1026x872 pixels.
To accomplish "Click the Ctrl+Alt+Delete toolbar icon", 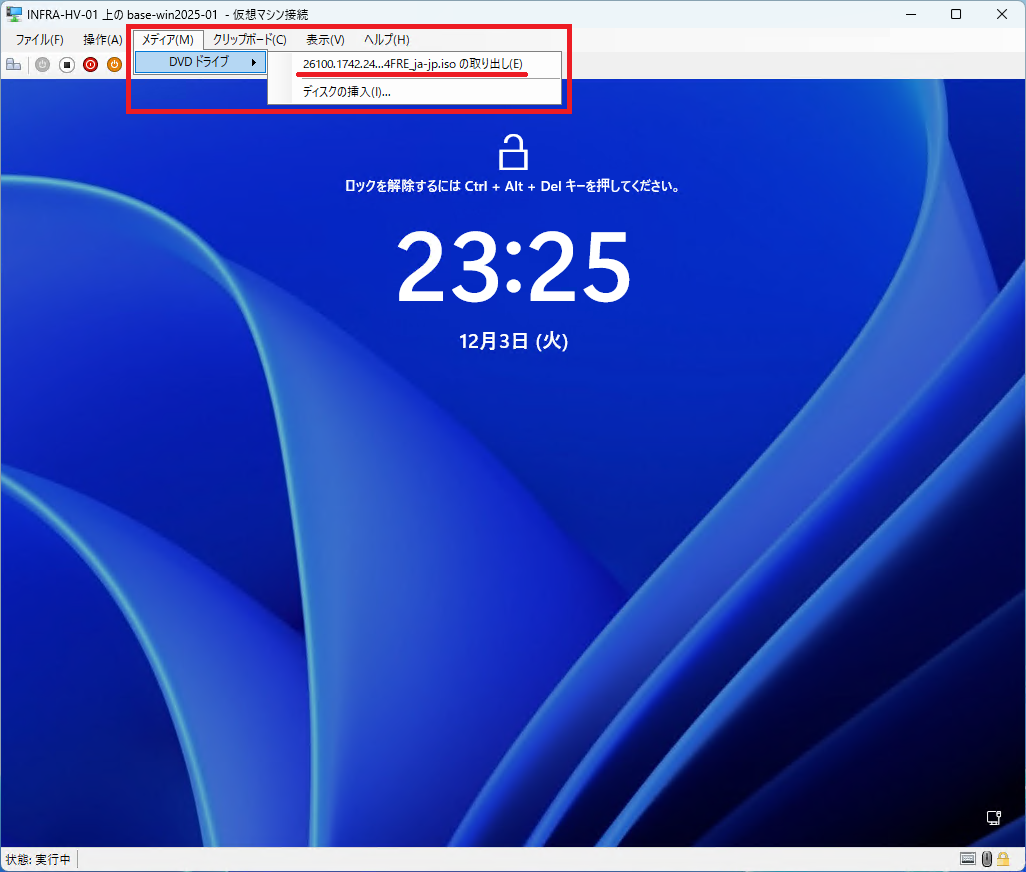I will pyautogui.click(x=14, y=65).
